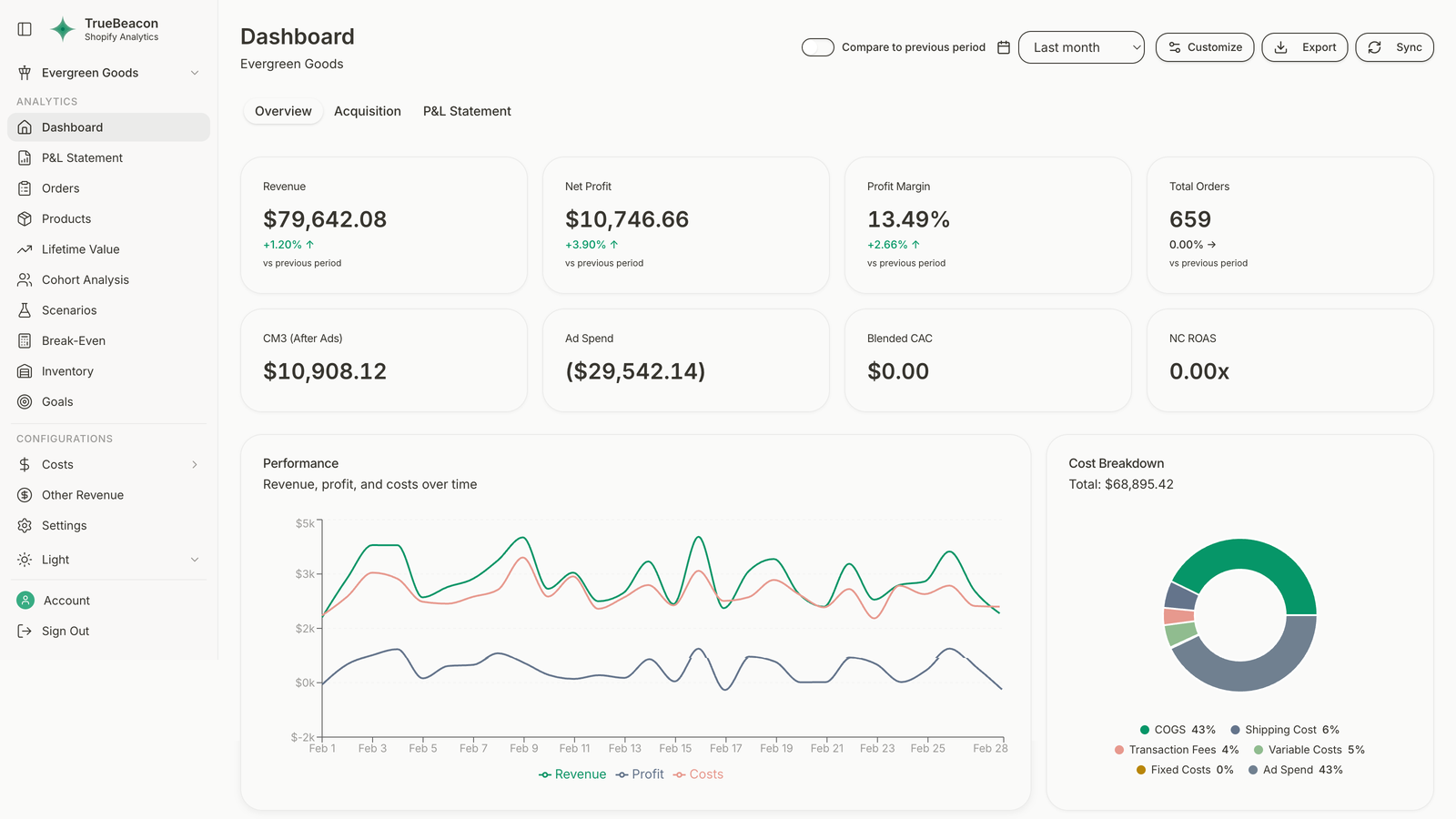The image size is (1456, 819).
Task: Click the Goals target icon
Action: [x=25, y=401]
